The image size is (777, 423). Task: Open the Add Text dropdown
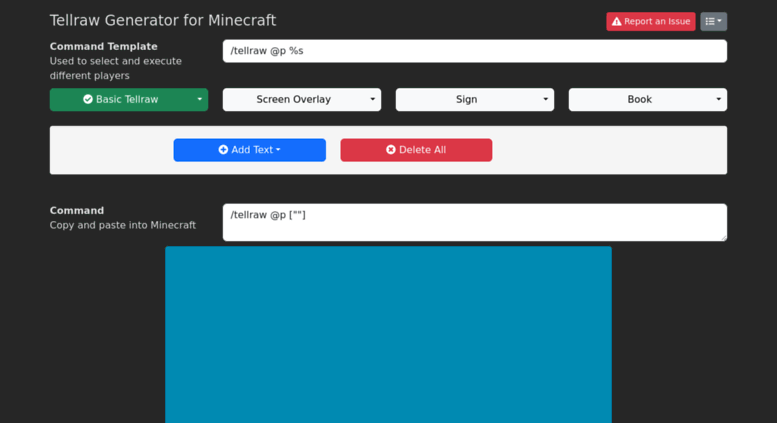250,150
